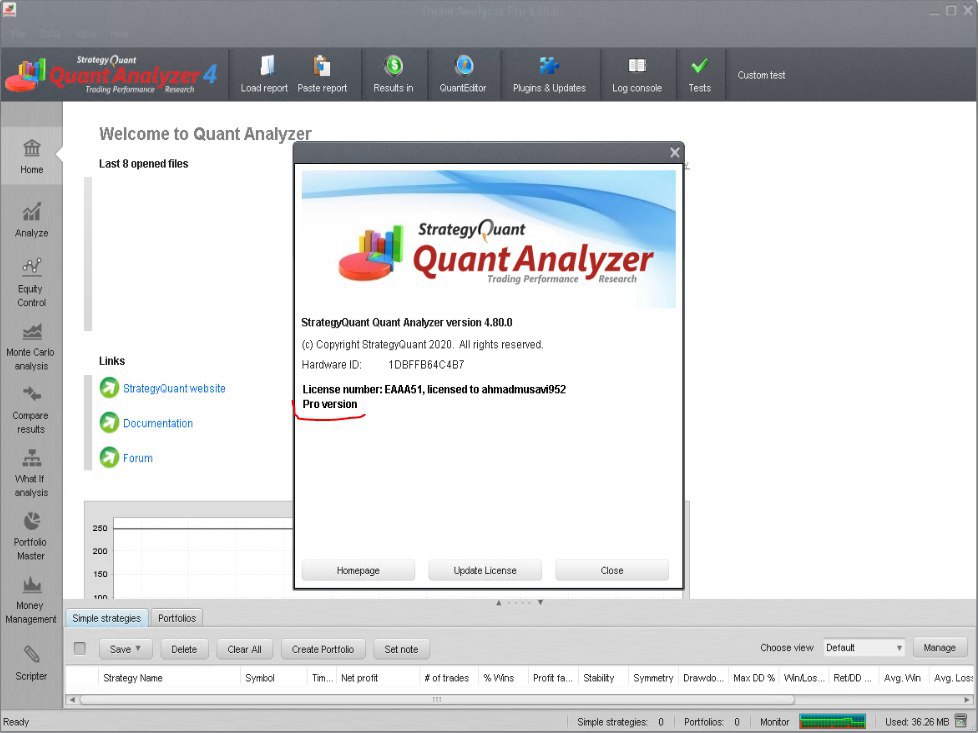The height and width of the screenshot is (733, 979).
Task: Open Plugins & Updates
Action: (x=549, y=74)
